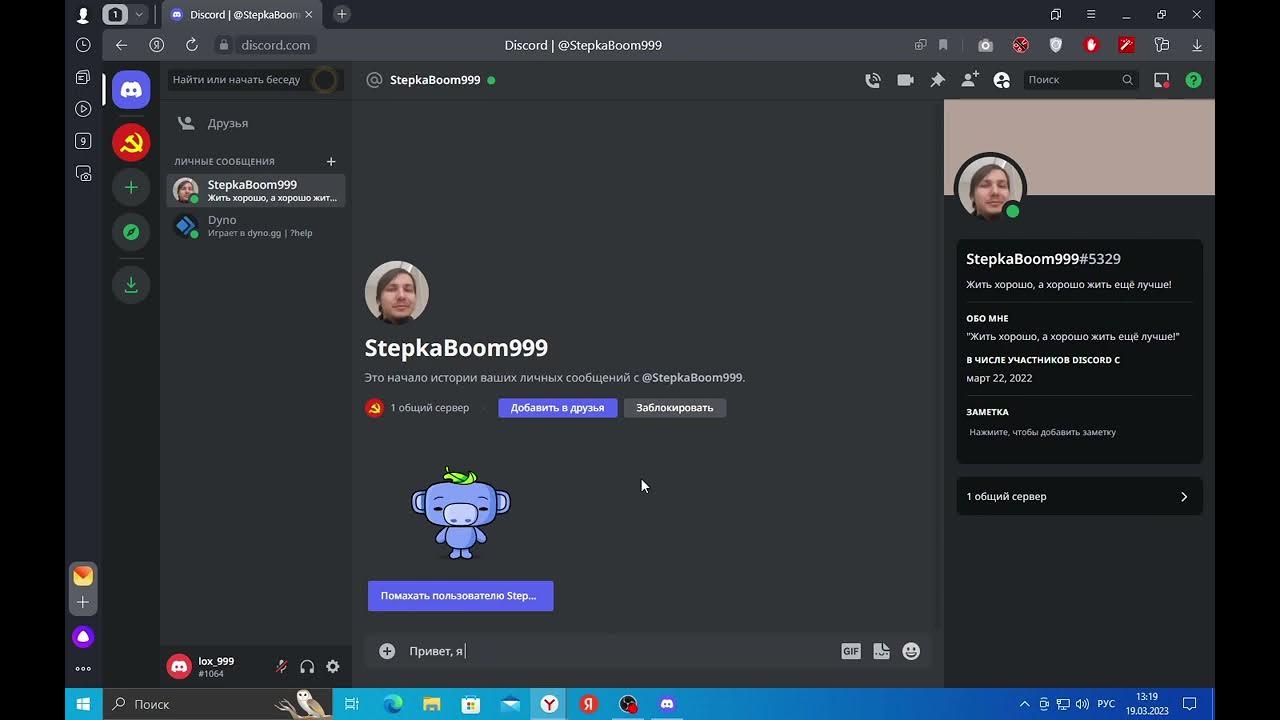The height and width of the screenshot is (720, 1280).
Task: Open pinned messages
Action: coord(937,80)
